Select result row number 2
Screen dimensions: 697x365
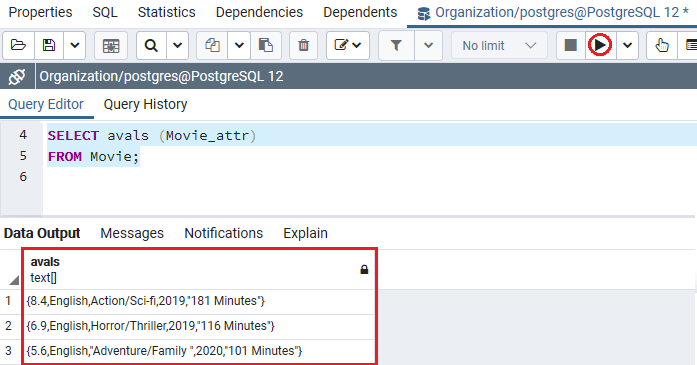coord(8,326)
